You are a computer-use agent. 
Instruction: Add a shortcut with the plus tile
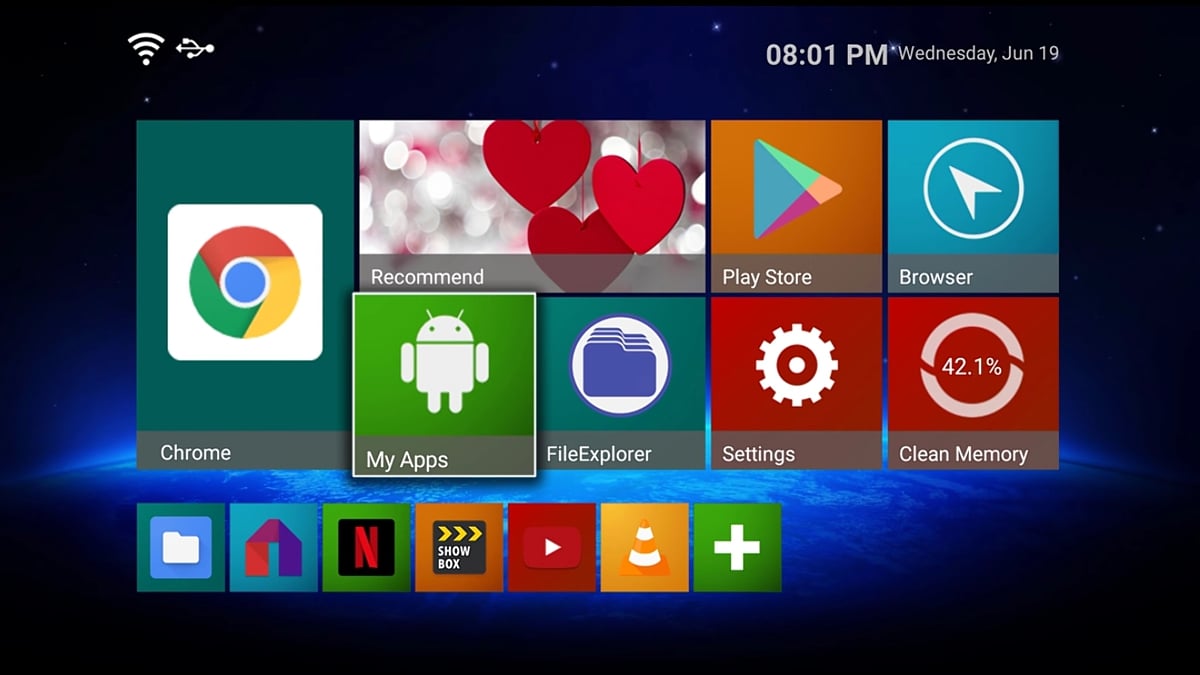tap(737, 547)
